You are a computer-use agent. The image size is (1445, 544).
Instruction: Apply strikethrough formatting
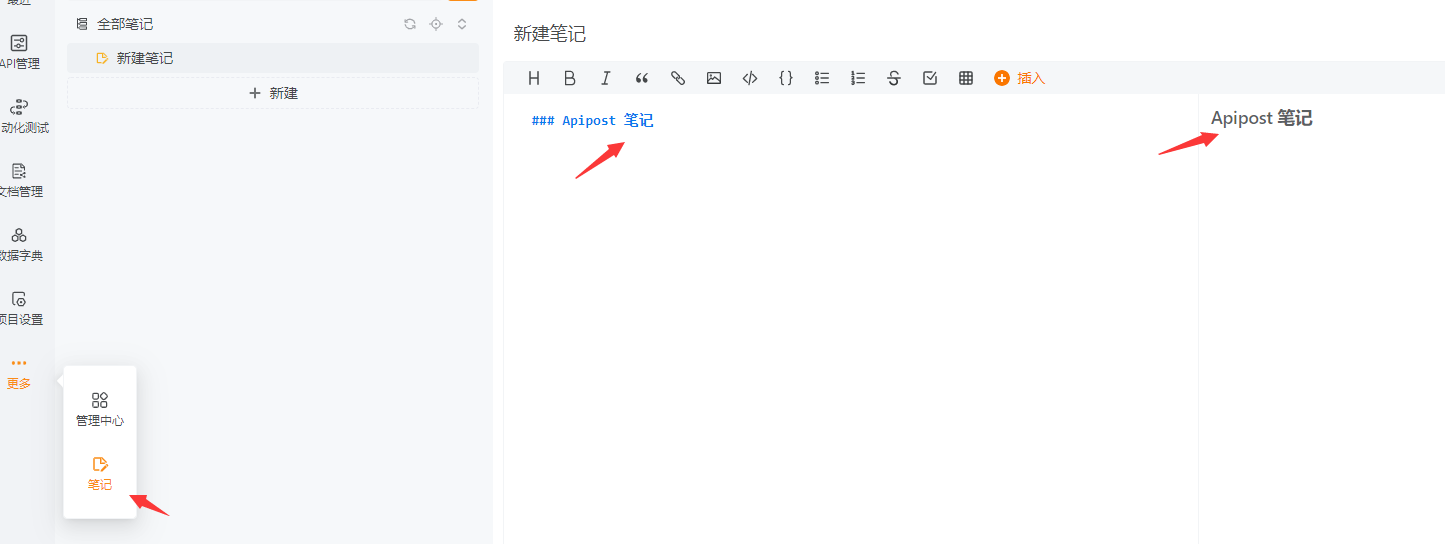click(x=894, y=78)
